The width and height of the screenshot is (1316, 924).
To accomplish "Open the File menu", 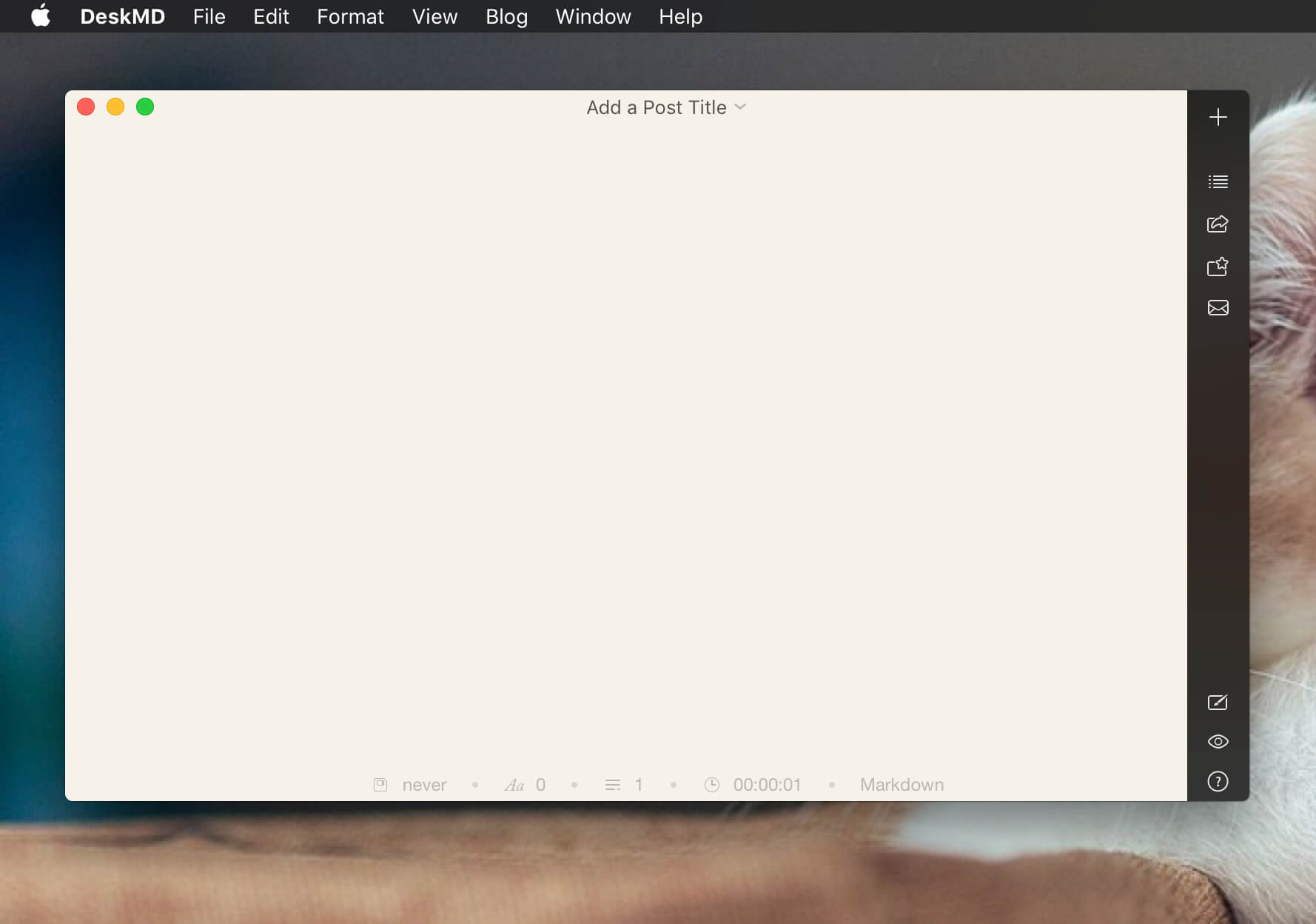I will tap(209, 16).
